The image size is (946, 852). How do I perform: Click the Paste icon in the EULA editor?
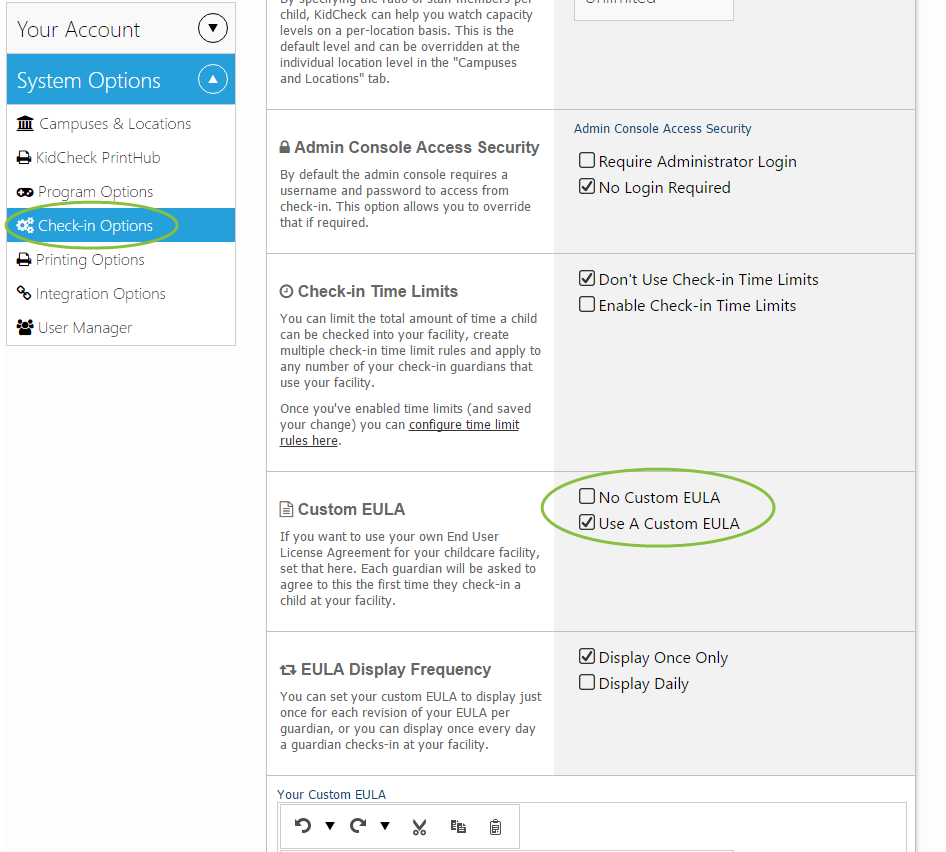pos(495,827)
